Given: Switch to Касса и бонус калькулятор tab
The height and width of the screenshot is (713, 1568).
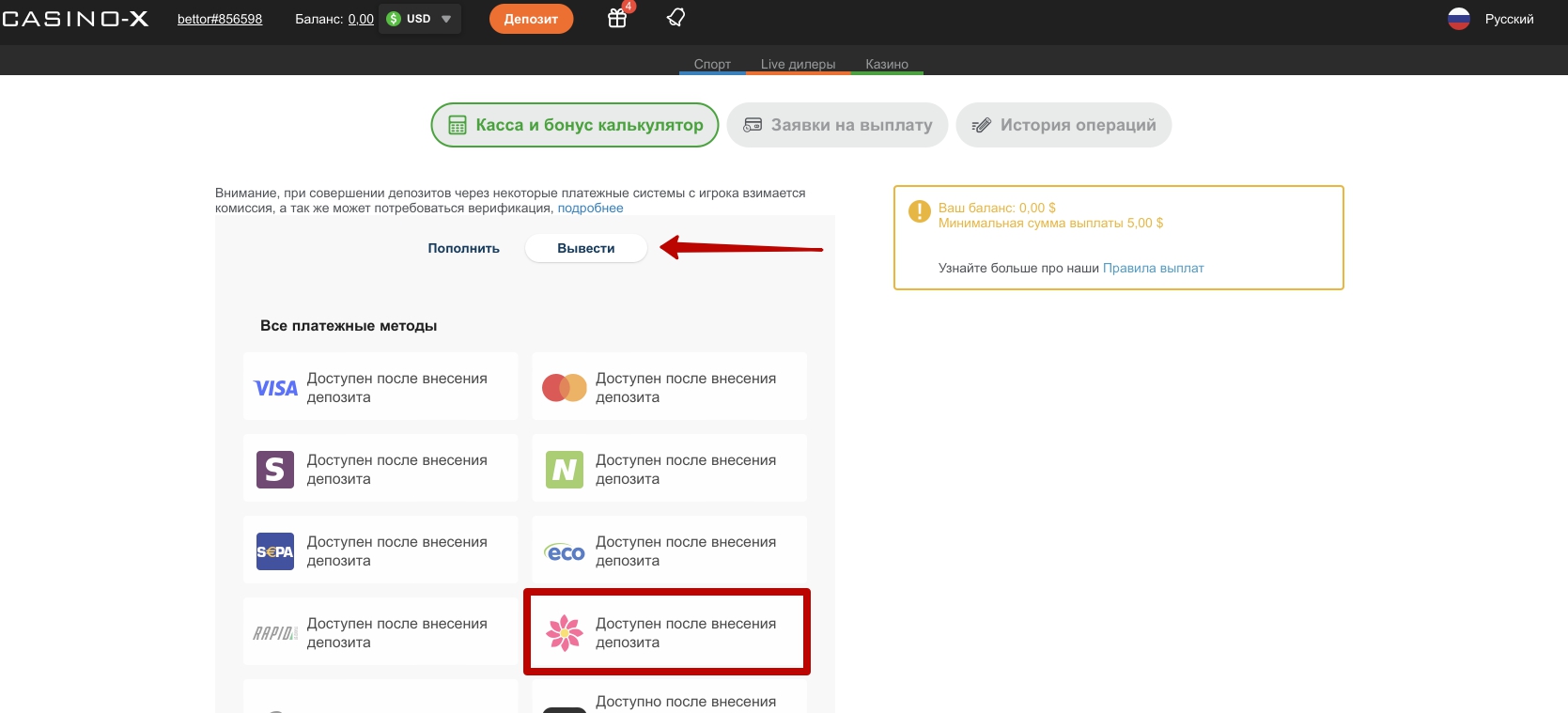Looking at the screenshot, I should 575,125.
